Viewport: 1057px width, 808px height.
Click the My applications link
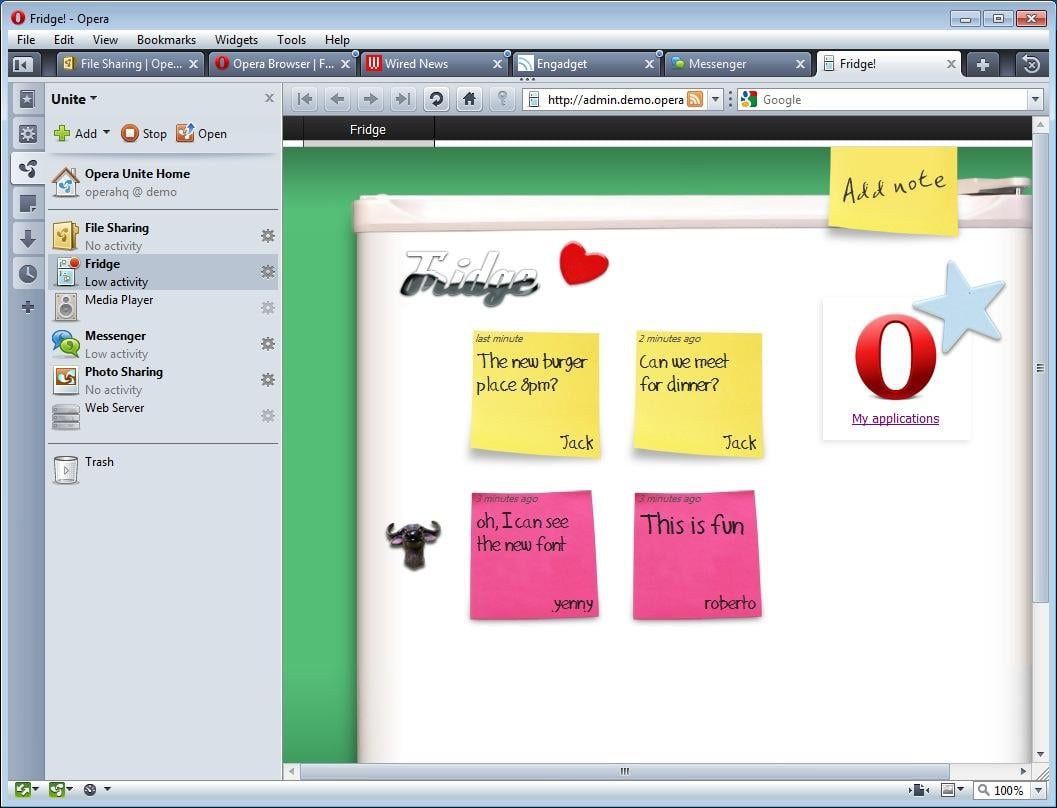895,419
